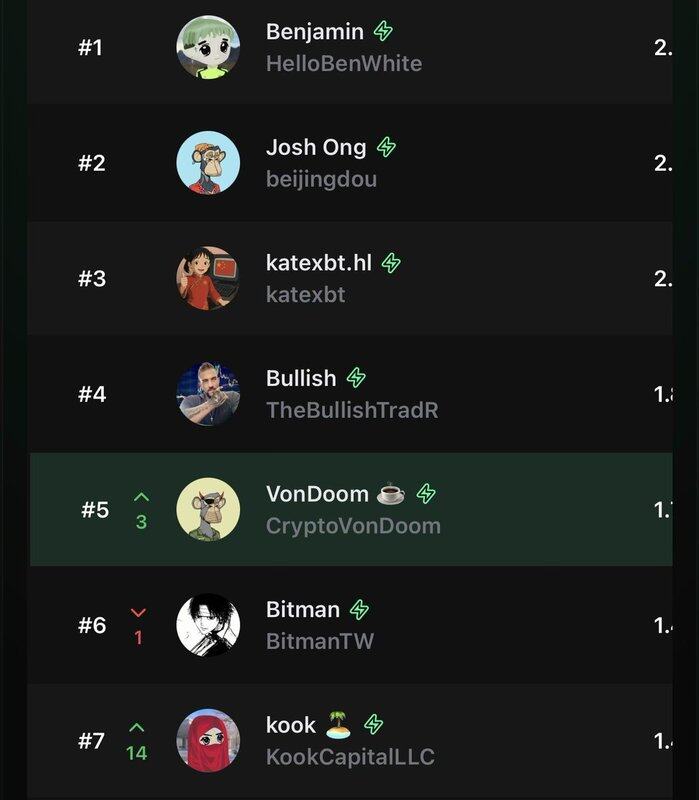Open the CryptoVonDoom handle link
This screenshot has height=800, width=699.
(353, 526)
